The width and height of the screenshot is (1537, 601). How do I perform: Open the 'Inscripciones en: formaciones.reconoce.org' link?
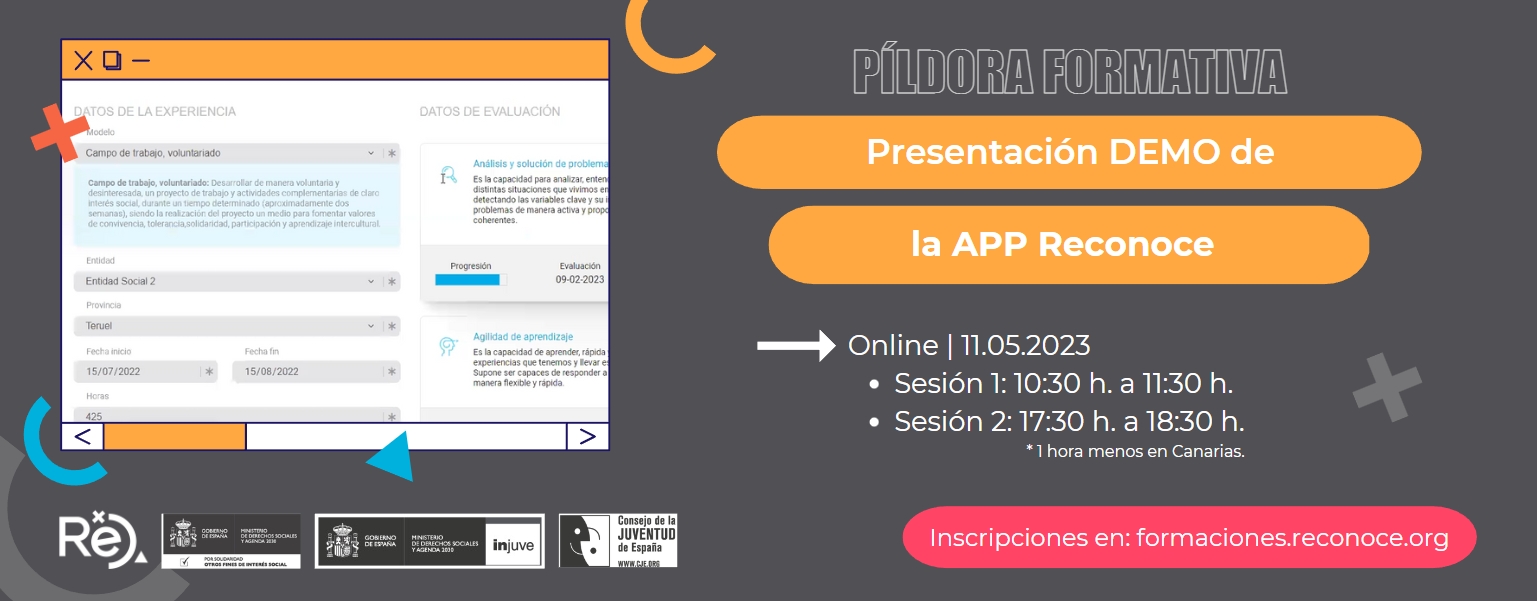(x=1190, y=538)
